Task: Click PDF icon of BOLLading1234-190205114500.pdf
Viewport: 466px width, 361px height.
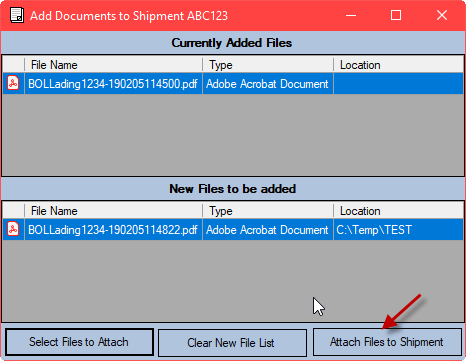Action: pyautogui.click(x=13, y=83)
